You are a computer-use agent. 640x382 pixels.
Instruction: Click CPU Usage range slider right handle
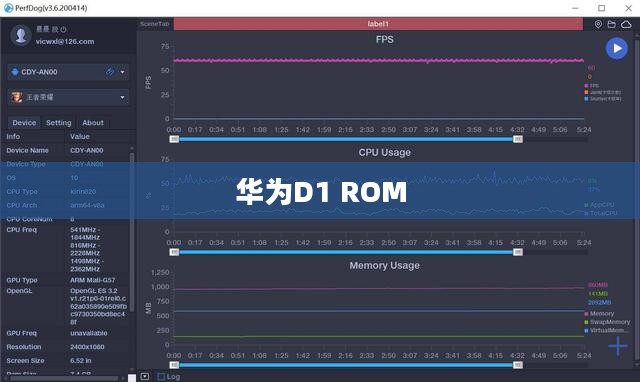[518, 252]
